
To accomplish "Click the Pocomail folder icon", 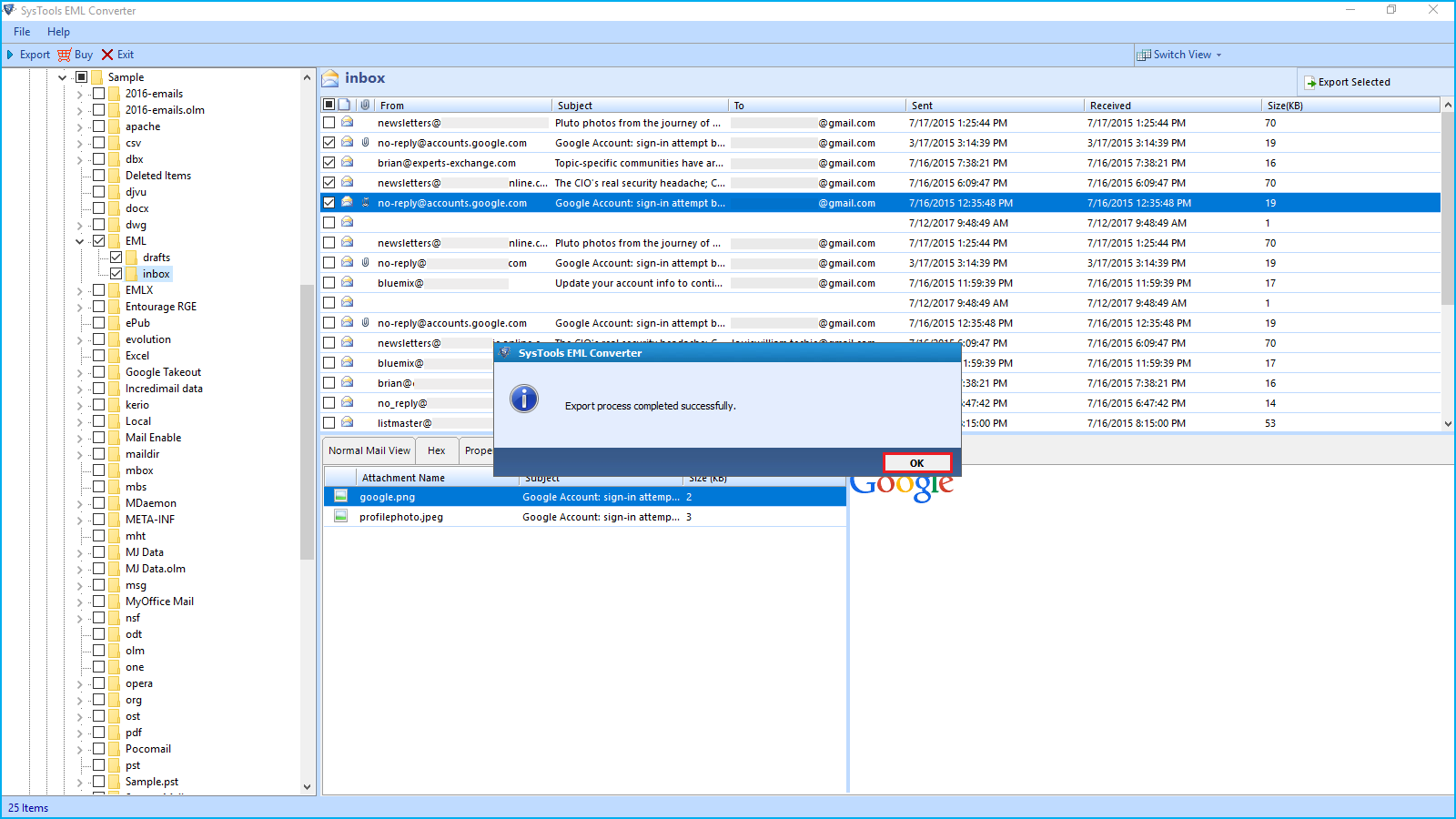I will 114,749.
